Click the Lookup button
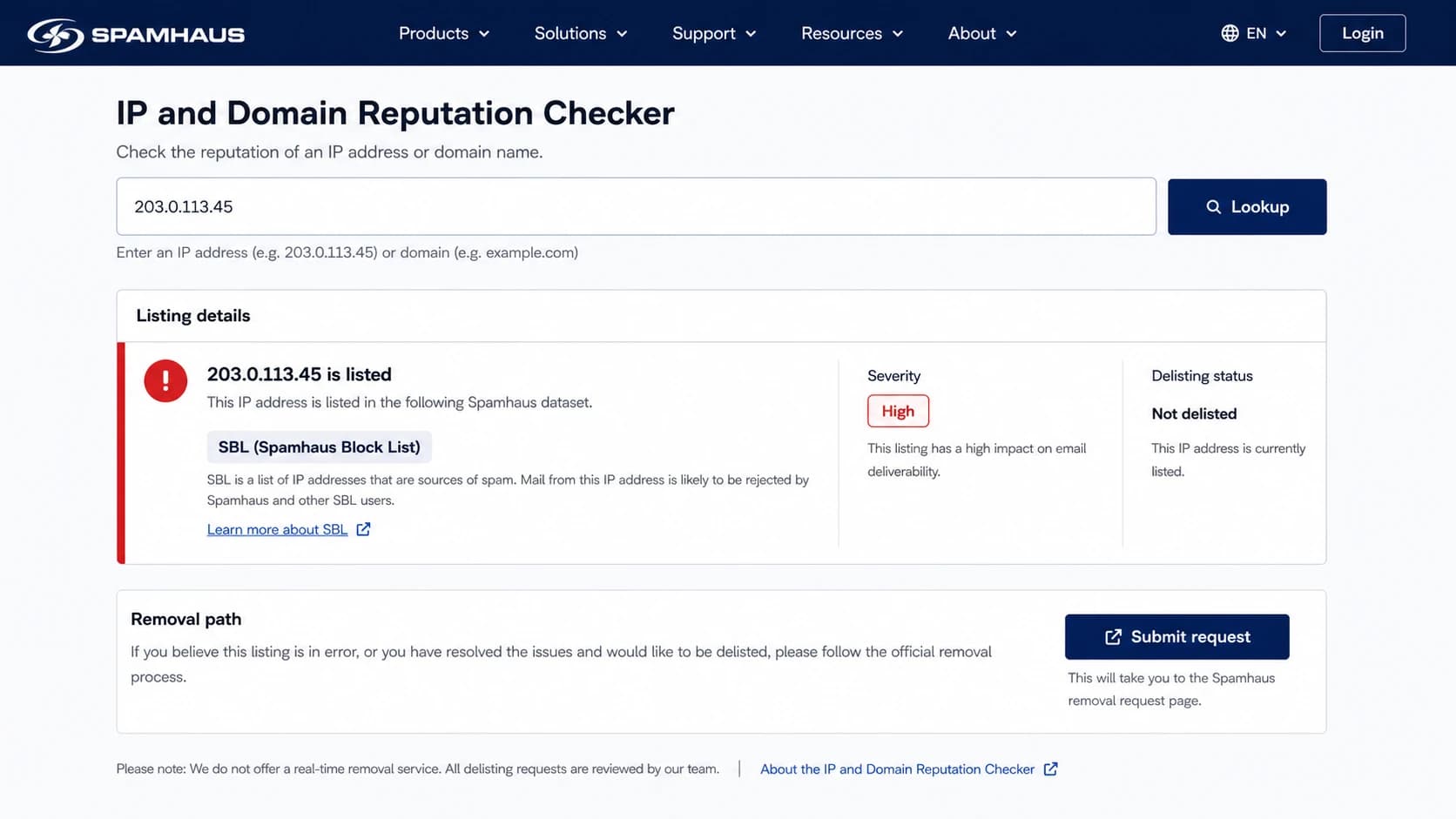The height and width of the screenshot is (819, 1456). [x=1247, y=207]
